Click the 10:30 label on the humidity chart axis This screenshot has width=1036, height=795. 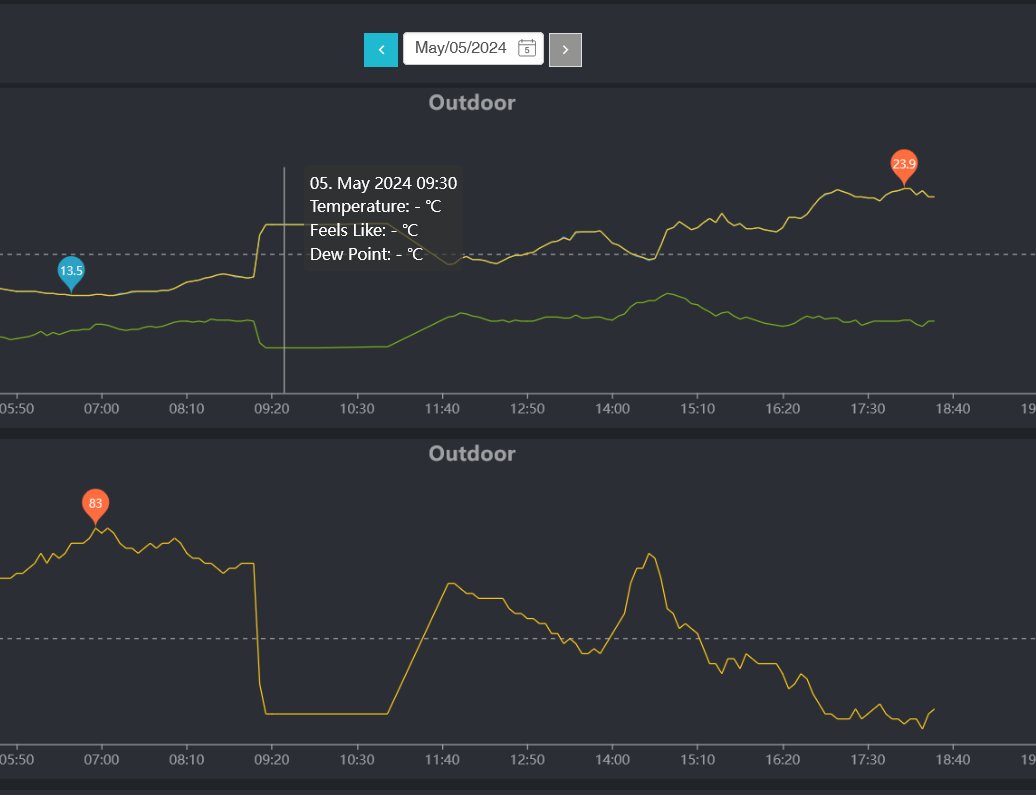357,759
